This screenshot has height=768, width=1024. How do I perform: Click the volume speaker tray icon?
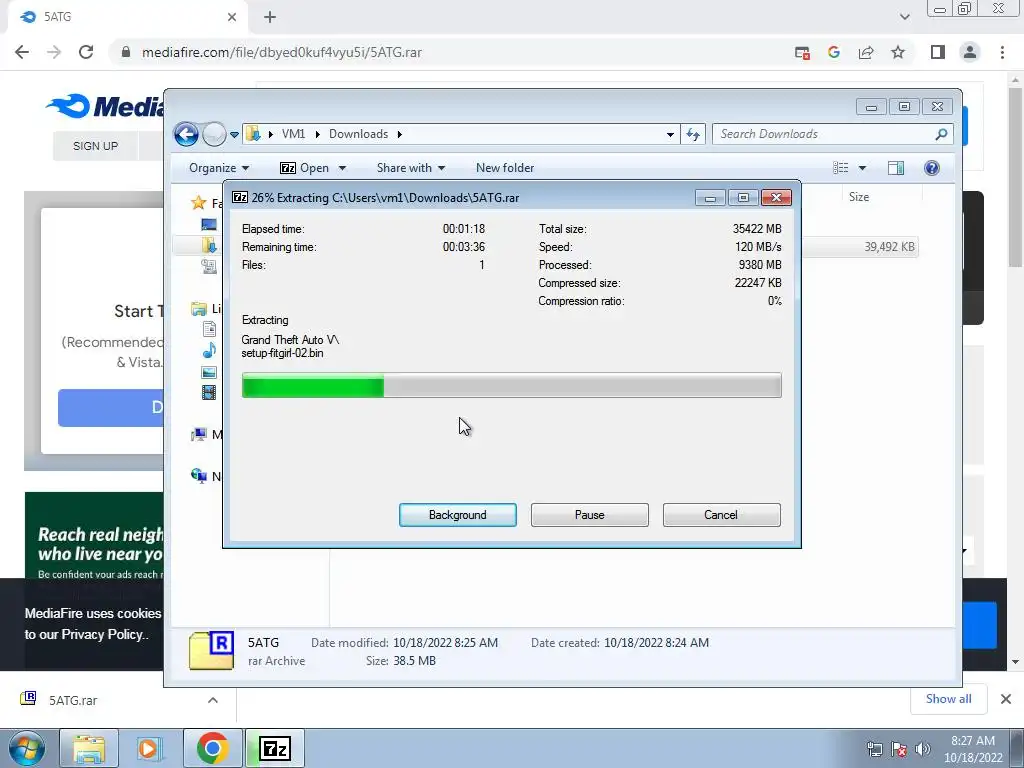click(x=922, y=749)
